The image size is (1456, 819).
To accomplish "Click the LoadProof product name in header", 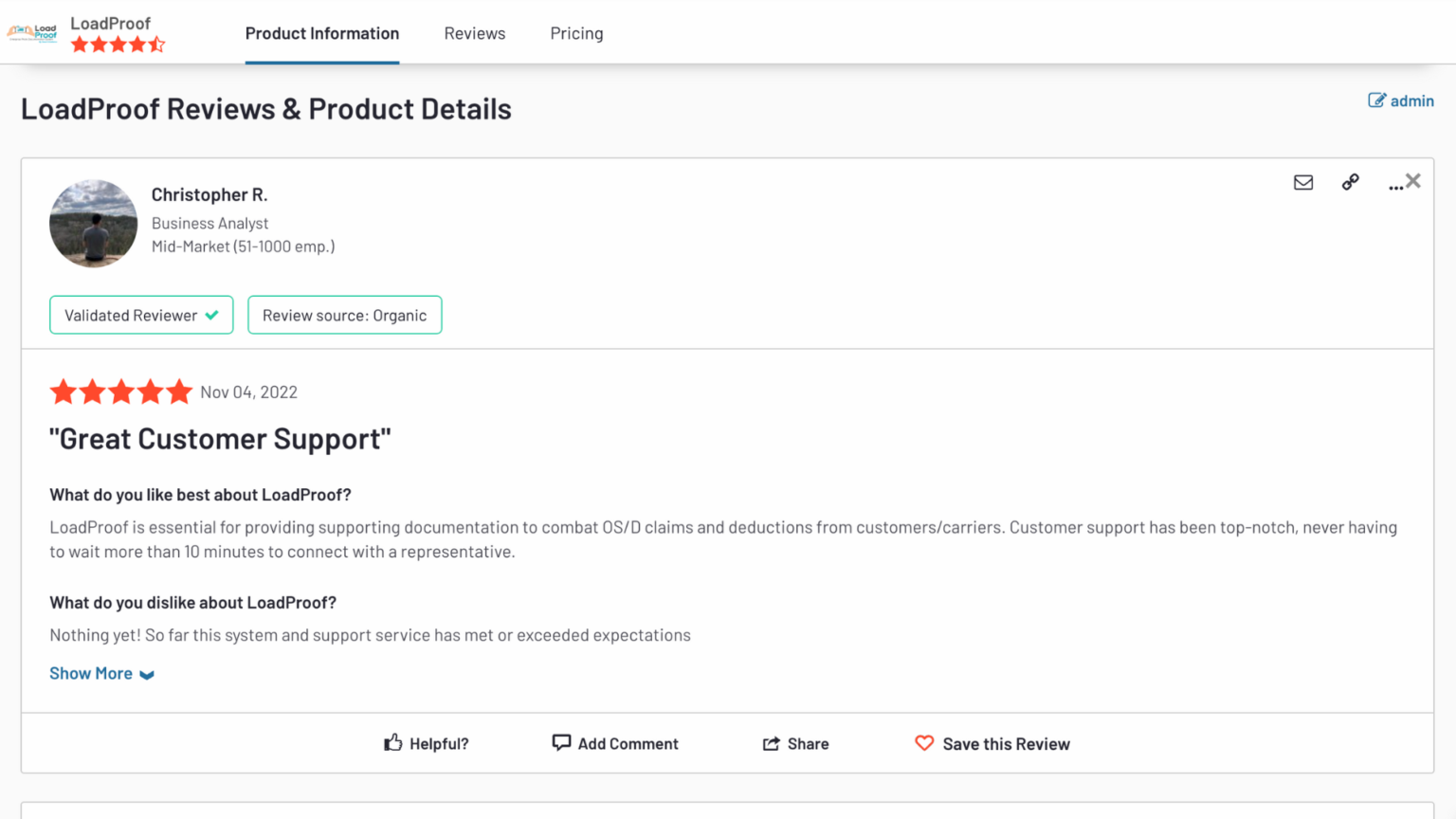I will coord(111,23).
